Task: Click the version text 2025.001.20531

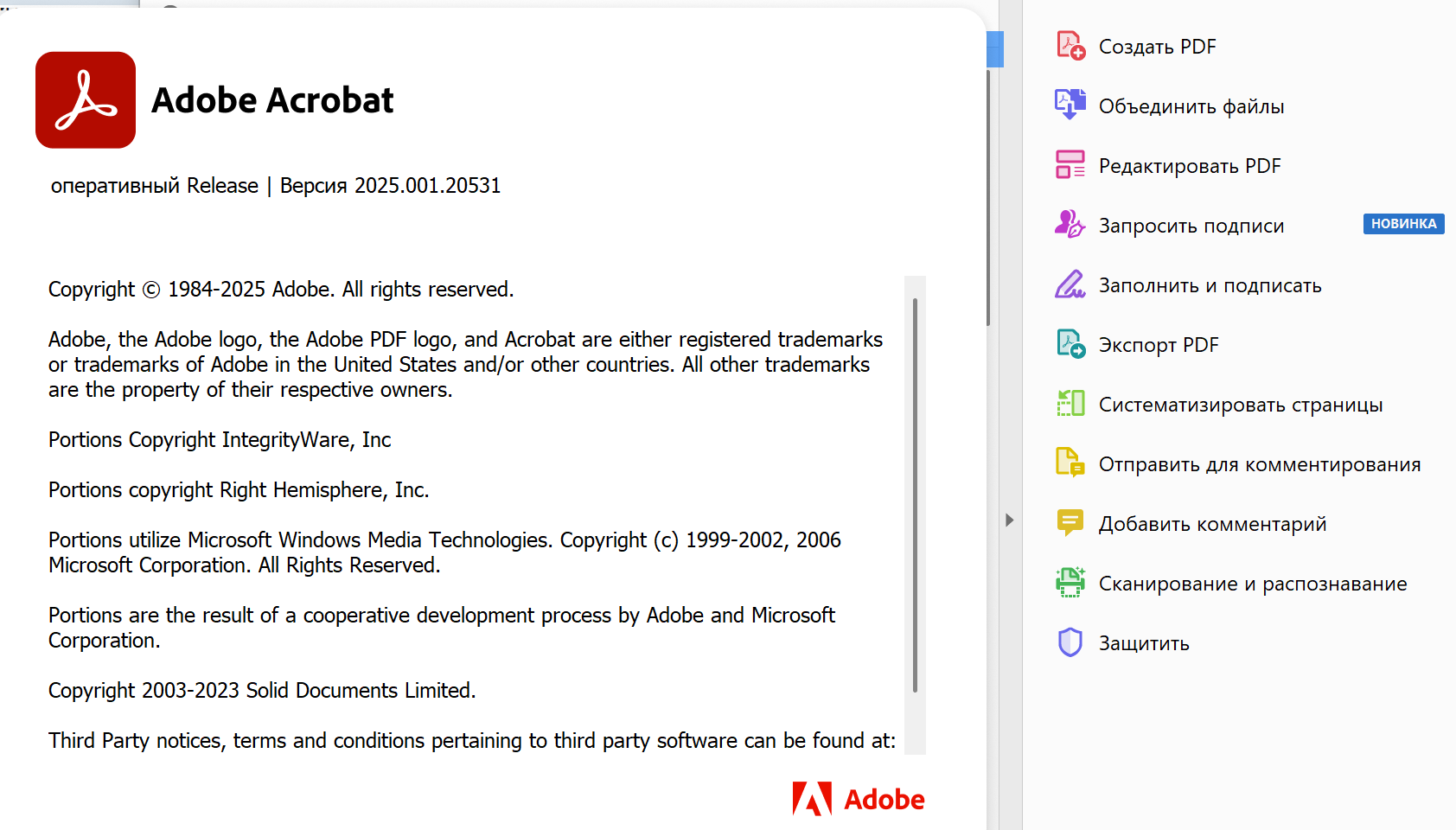Action: coord(427,186)
